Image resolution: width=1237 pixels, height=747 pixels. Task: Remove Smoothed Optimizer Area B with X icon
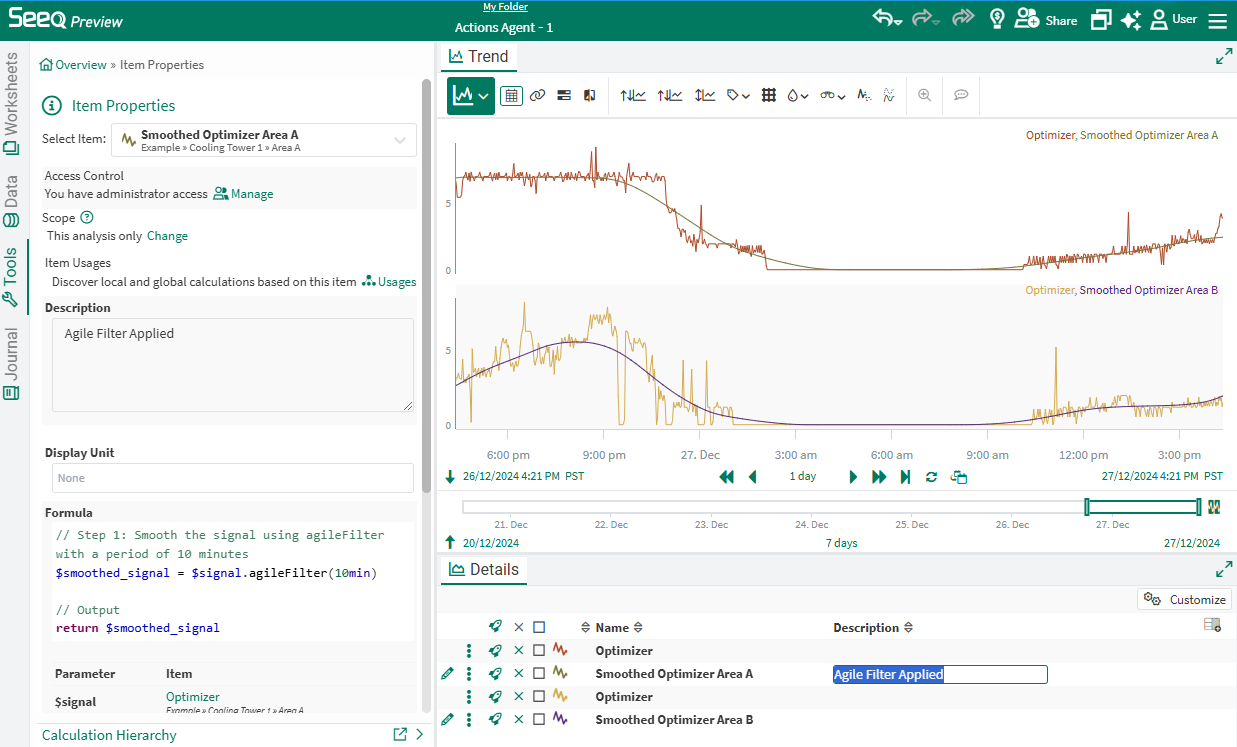coord(518,720)
